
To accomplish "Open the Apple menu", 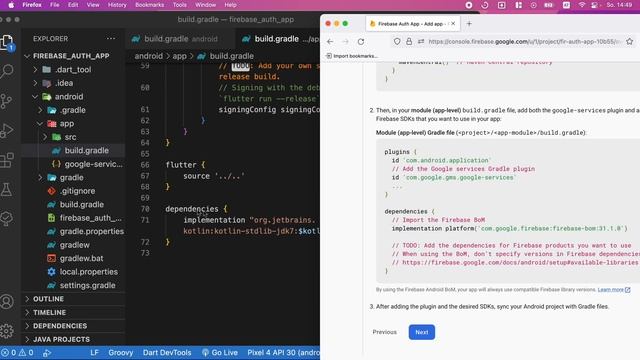I will [x=11, y=5].
